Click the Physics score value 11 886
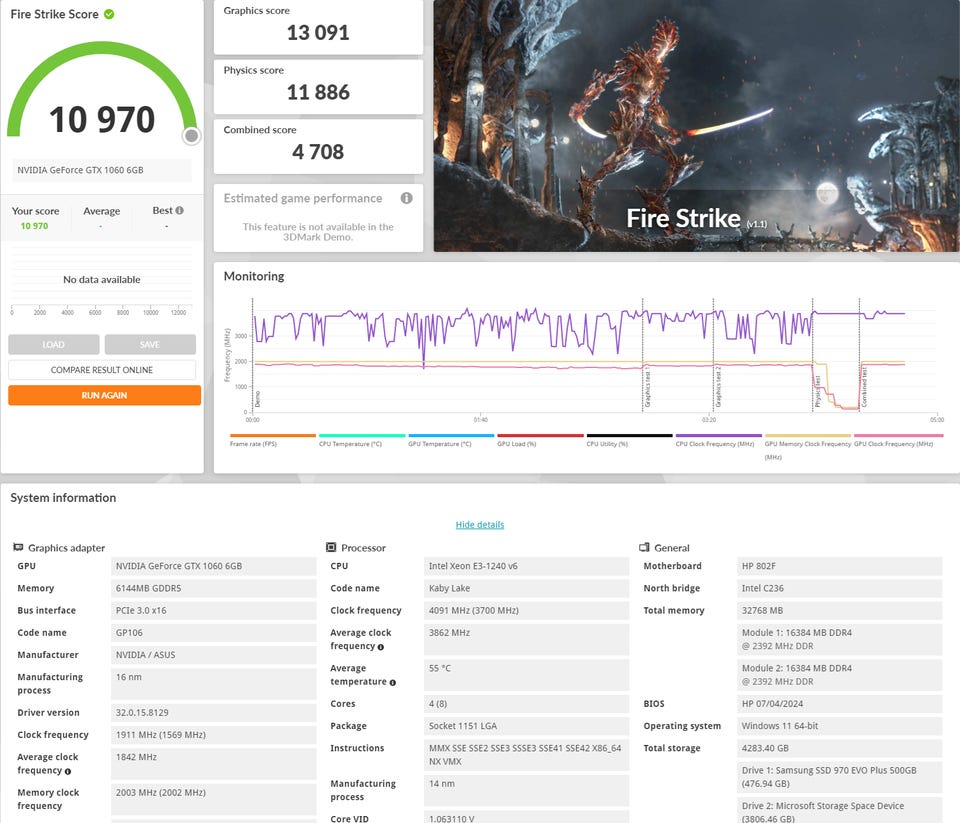Viewport: 960px width, 823px height. click(x=318, y=92)
